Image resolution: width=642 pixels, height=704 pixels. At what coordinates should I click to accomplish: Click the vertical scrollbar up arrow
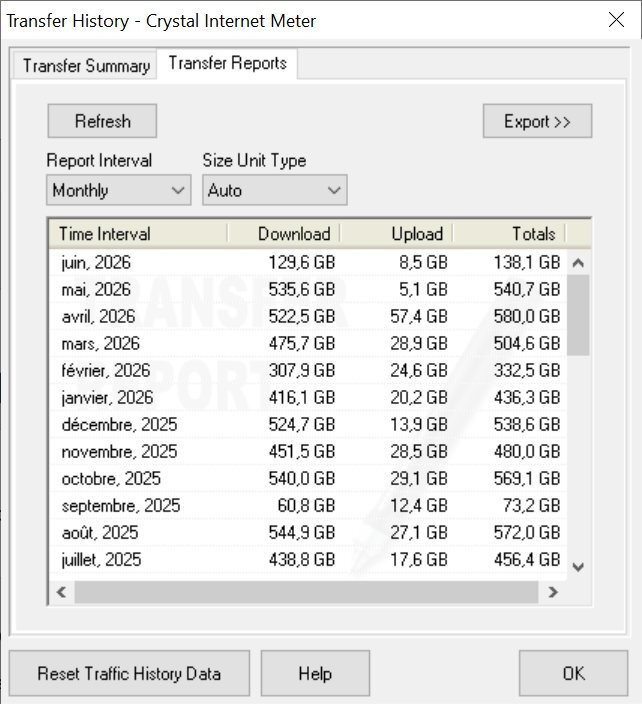[x=578, y=263]
